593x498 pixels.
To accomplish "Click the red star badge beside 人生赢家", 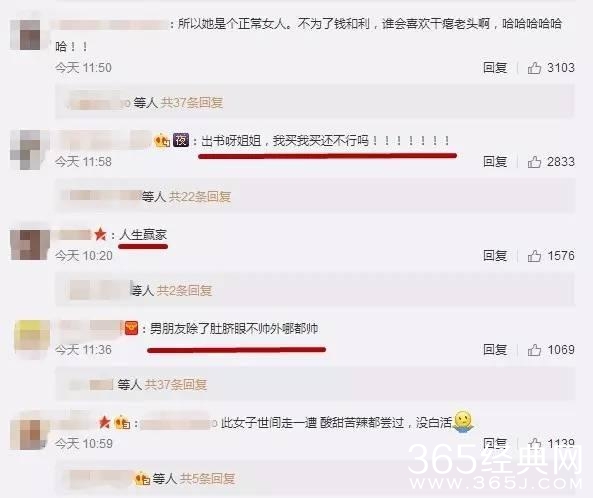I will [x=100, y=234].
